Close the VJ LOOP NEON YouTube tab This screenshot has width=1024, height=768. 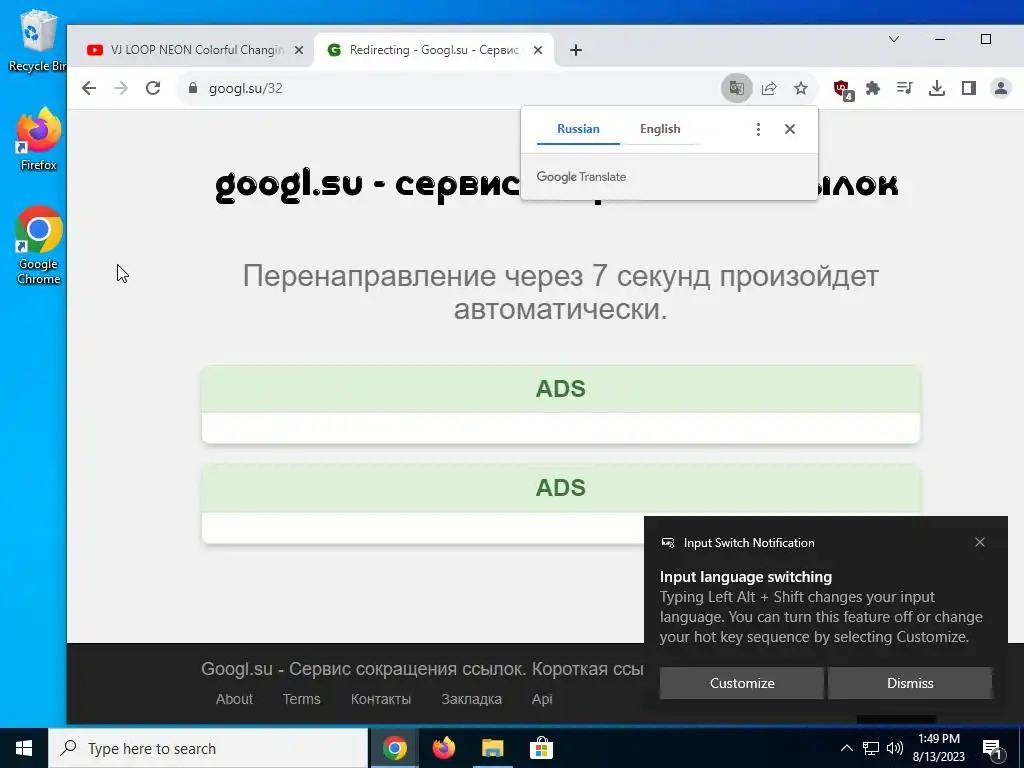pyautogui.click(x=298, y=50)
